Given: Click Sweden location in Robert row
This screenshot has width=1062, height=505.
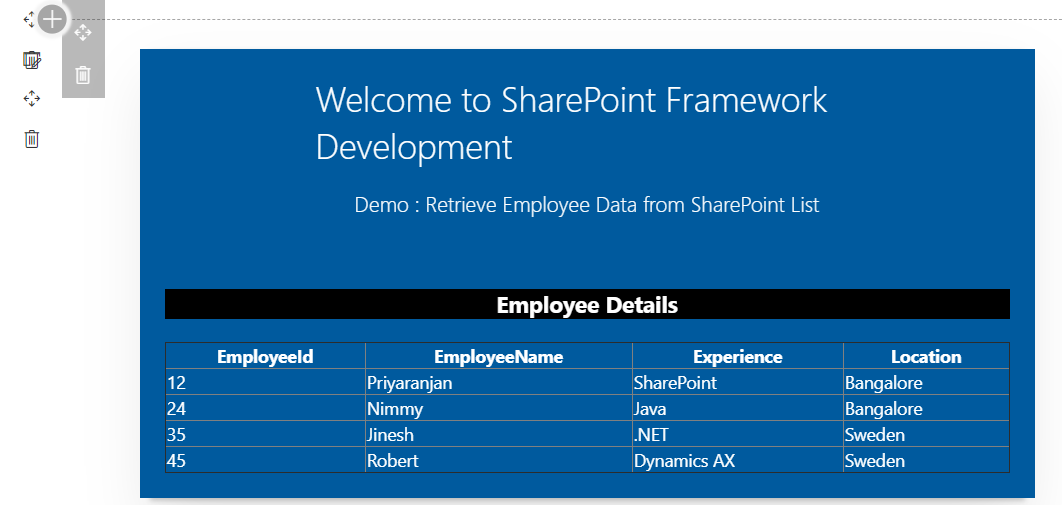Looking at the screenshot, I should pyautogui.click(x=927, y=460).
